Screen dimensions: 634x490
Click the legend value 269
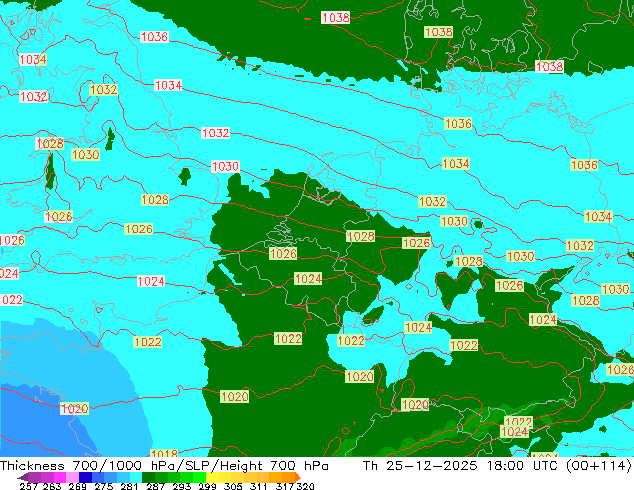pyautogui.click(x=77, y=486)
